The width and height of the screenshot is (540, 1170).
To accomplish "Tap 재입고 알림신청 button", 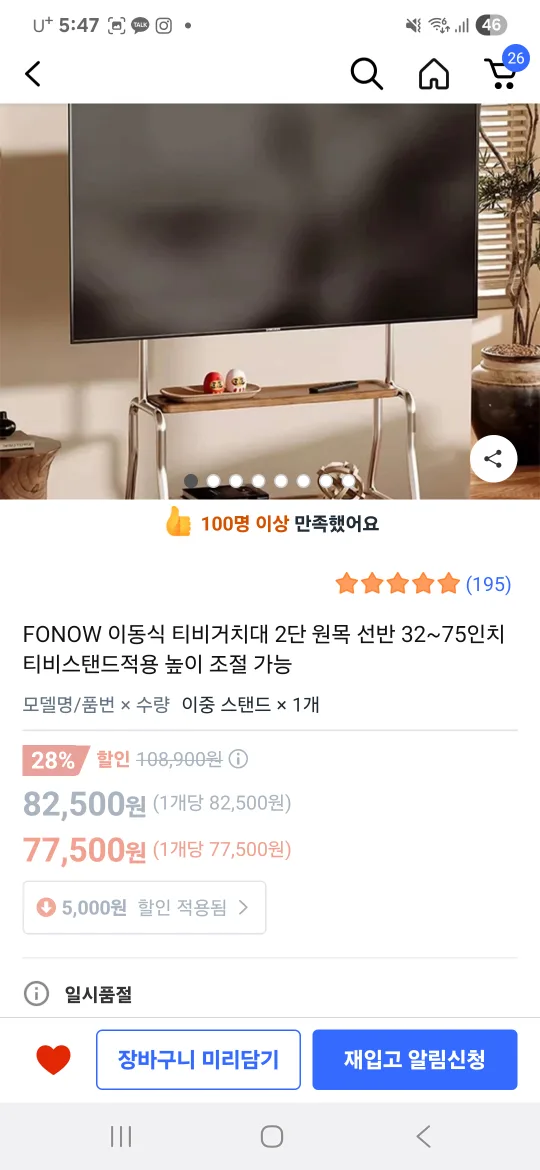I will coord(415,1060).
